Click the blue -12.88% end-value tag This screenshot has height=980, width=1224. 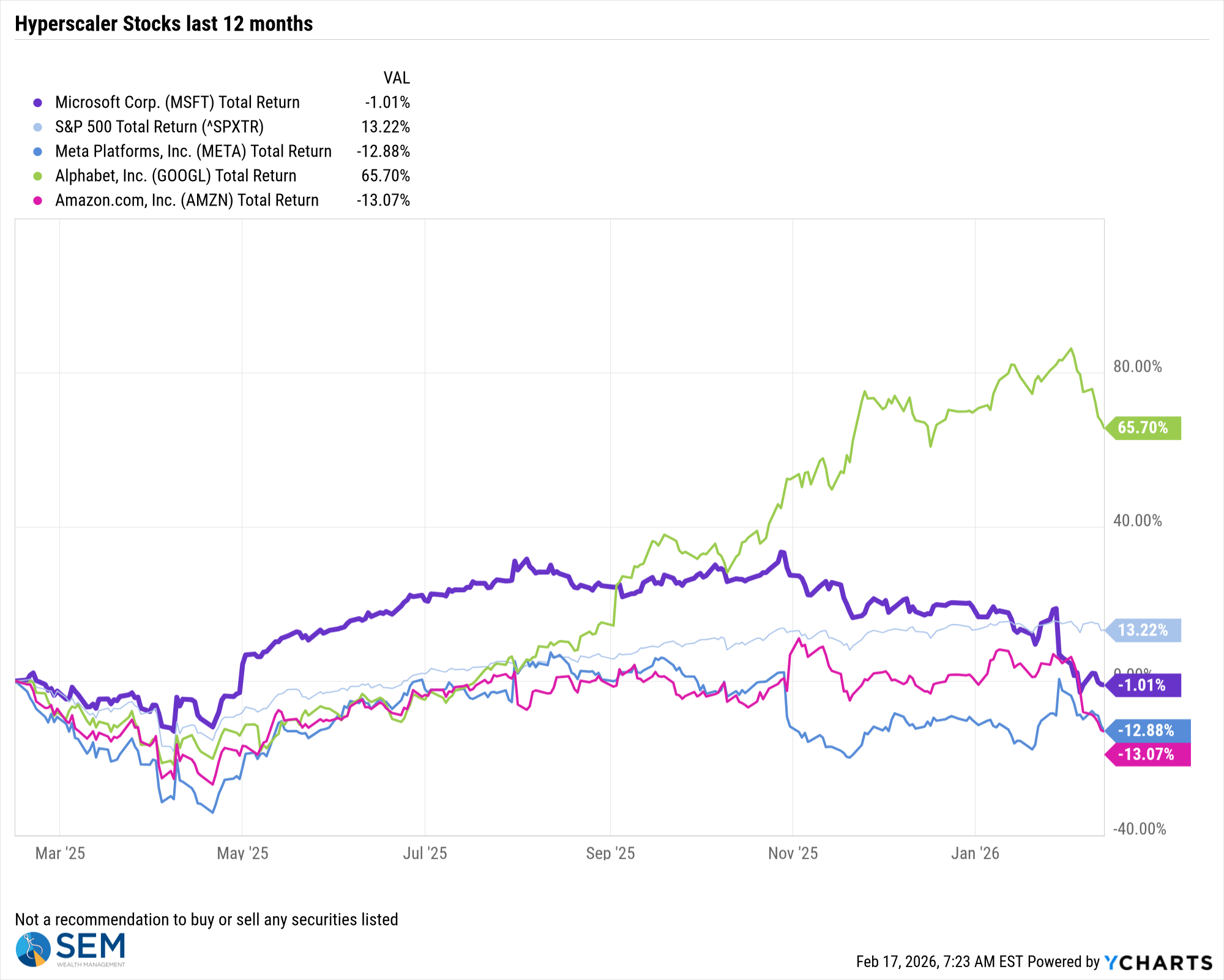tap(1146, 730)
